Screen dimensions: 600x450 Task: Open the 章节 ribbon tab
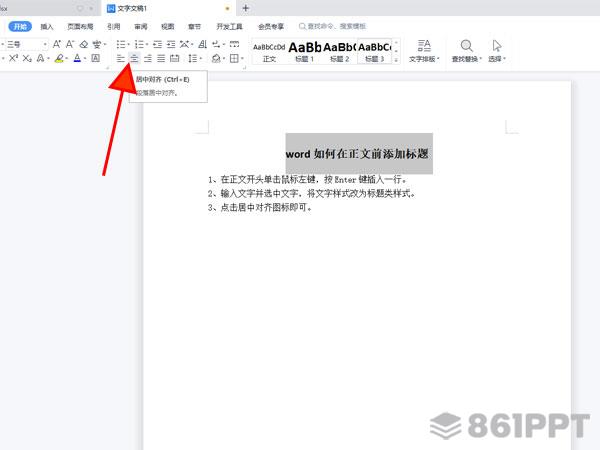[x=194, y=26]
